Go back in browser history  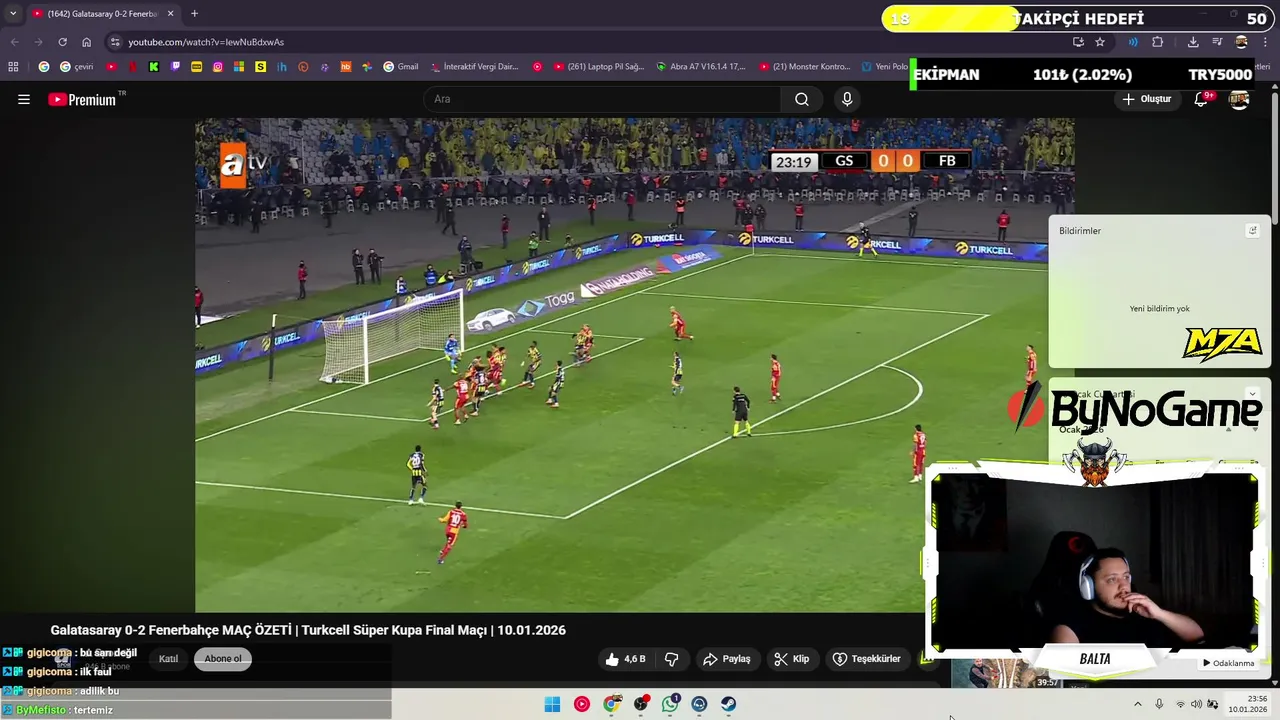(14, 42)
